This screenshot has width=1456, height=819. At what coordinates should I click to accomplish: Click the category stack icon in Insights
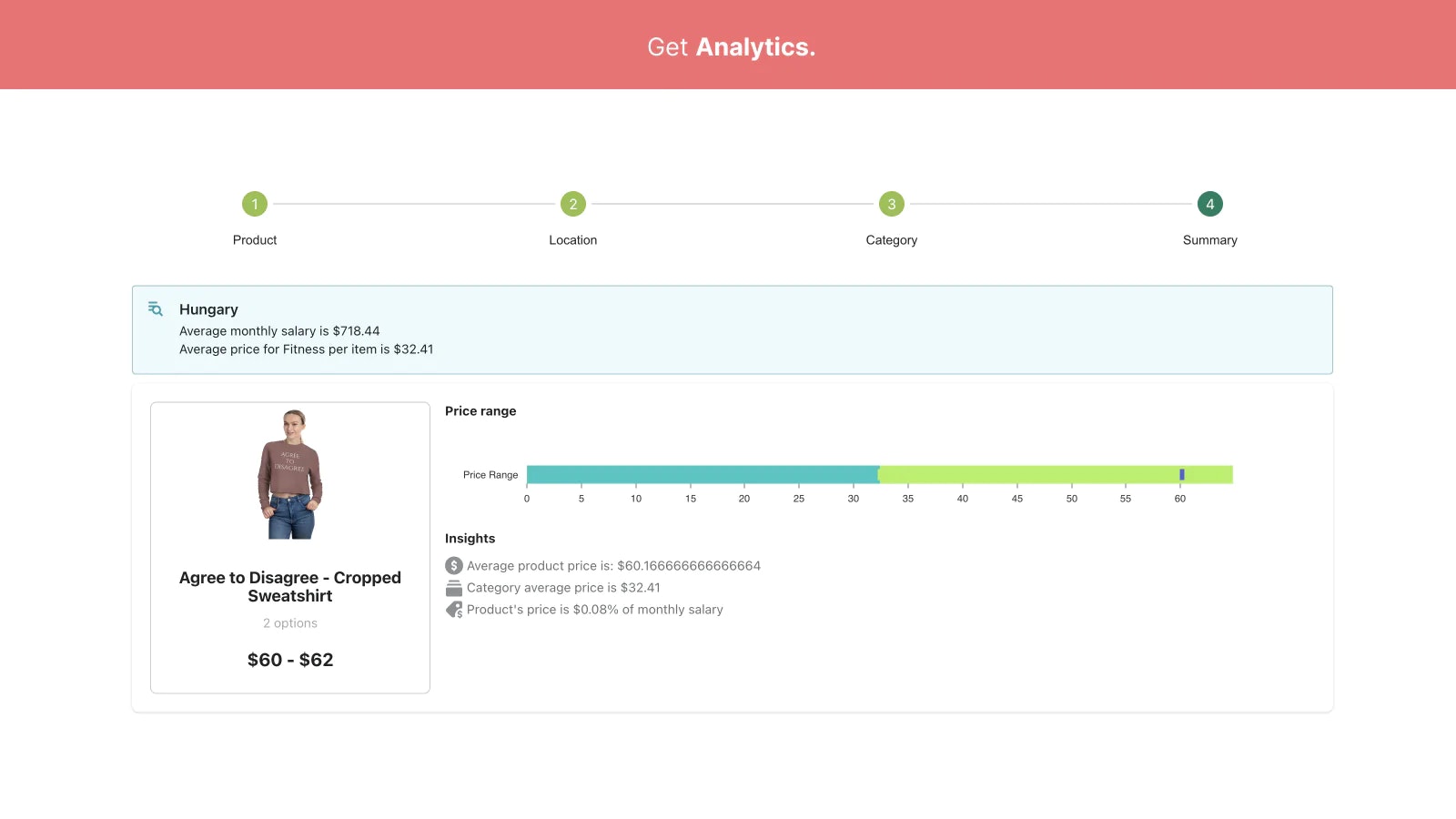454,588
